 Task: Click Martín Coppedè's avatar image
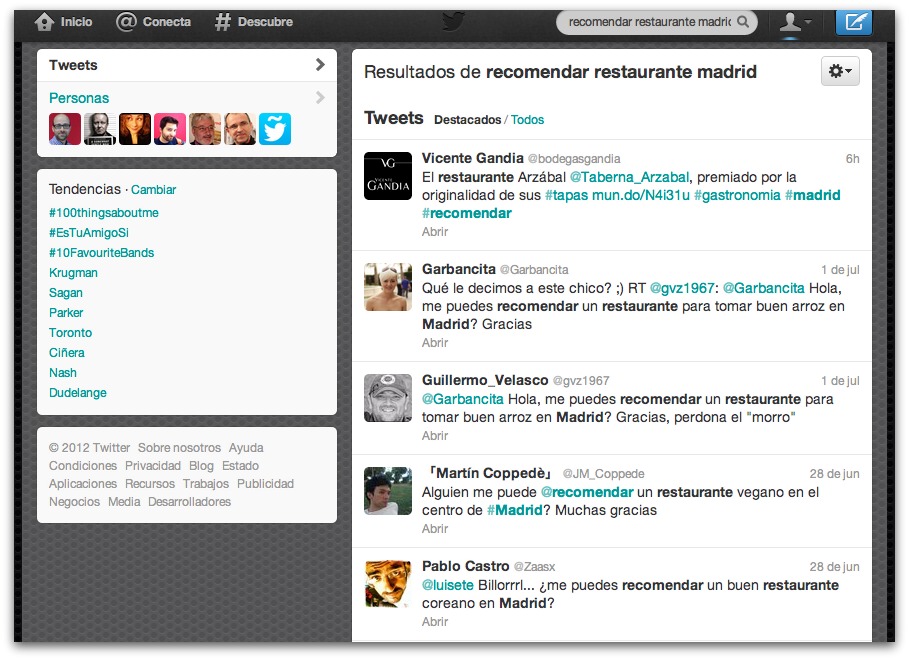pos(387,491)
